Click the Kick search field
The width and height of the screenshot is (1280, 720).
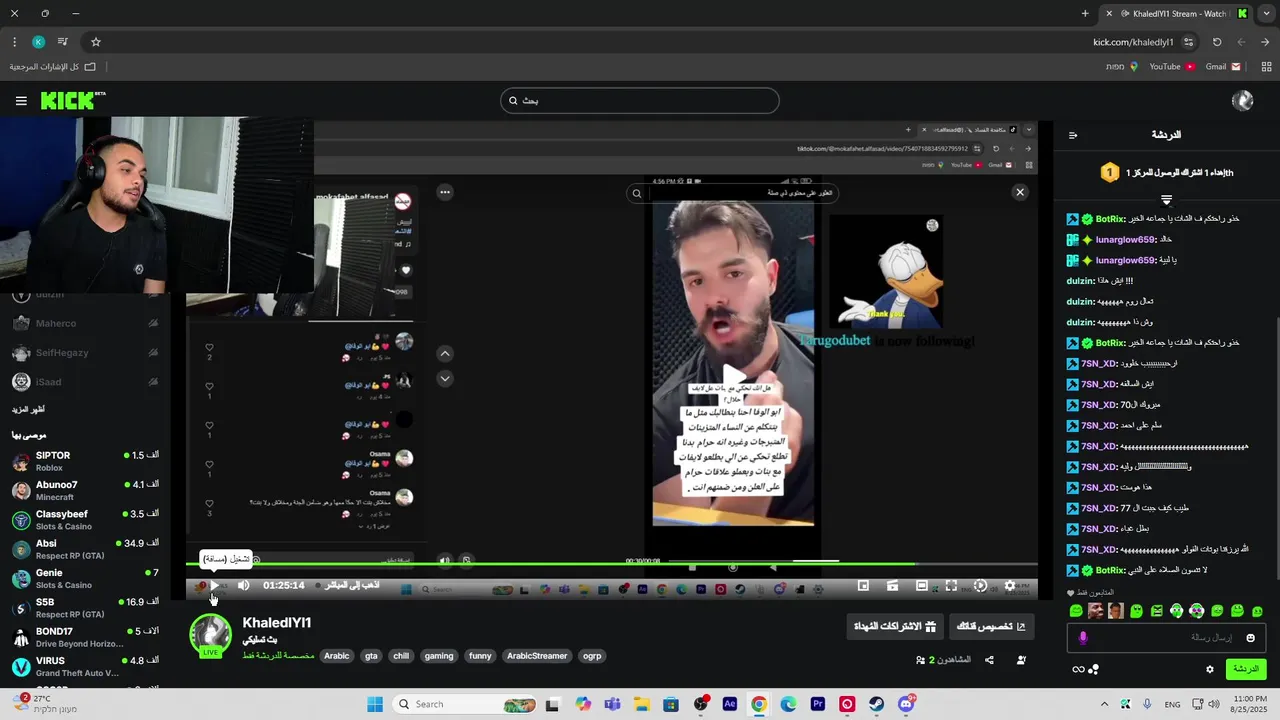point(640,100)
